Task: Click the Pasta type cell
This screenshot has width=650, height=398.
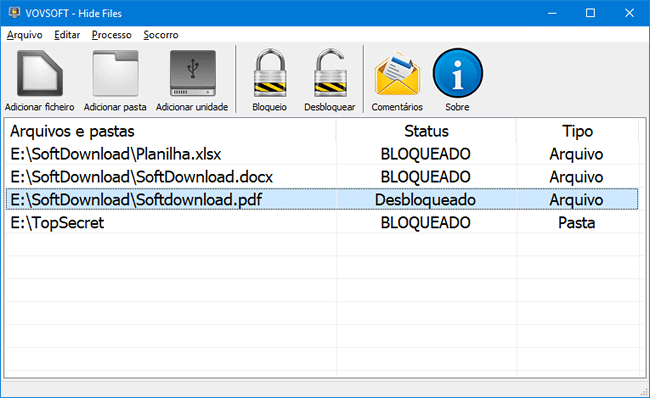Action: [x=577, y=223]
